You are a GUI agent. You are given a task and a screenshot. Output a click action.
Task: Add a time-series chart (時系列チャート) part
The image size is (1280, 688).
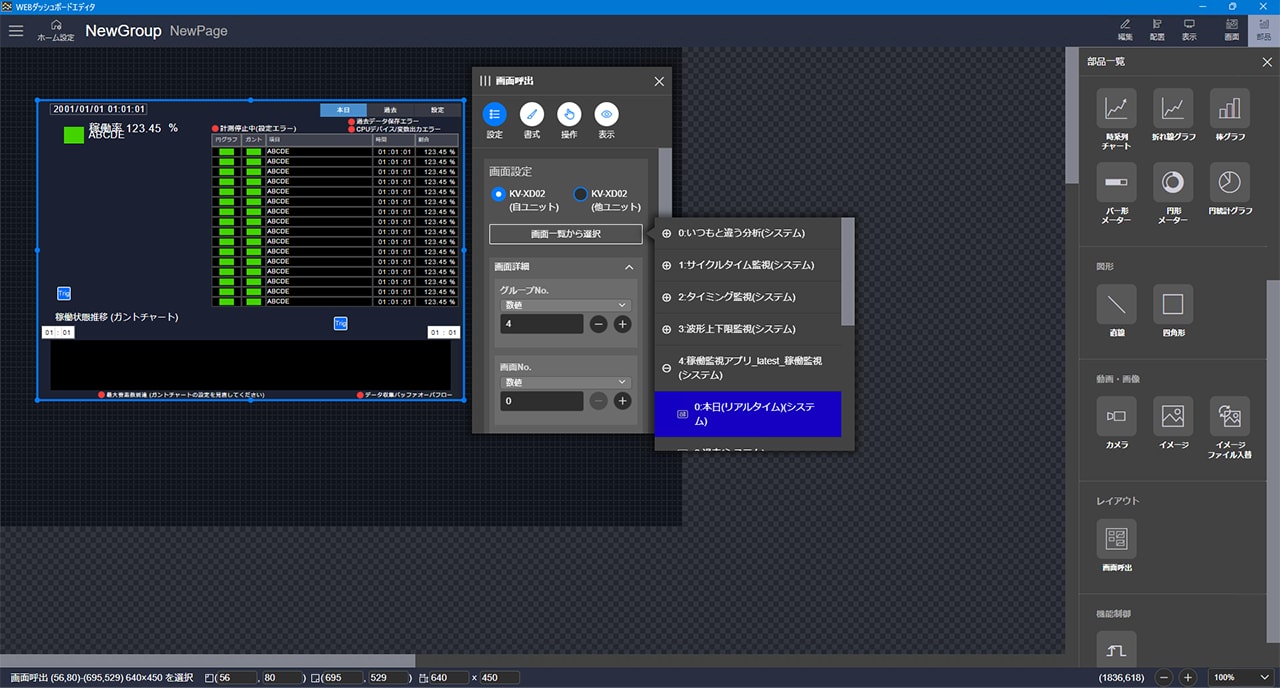coord(1116,108)
